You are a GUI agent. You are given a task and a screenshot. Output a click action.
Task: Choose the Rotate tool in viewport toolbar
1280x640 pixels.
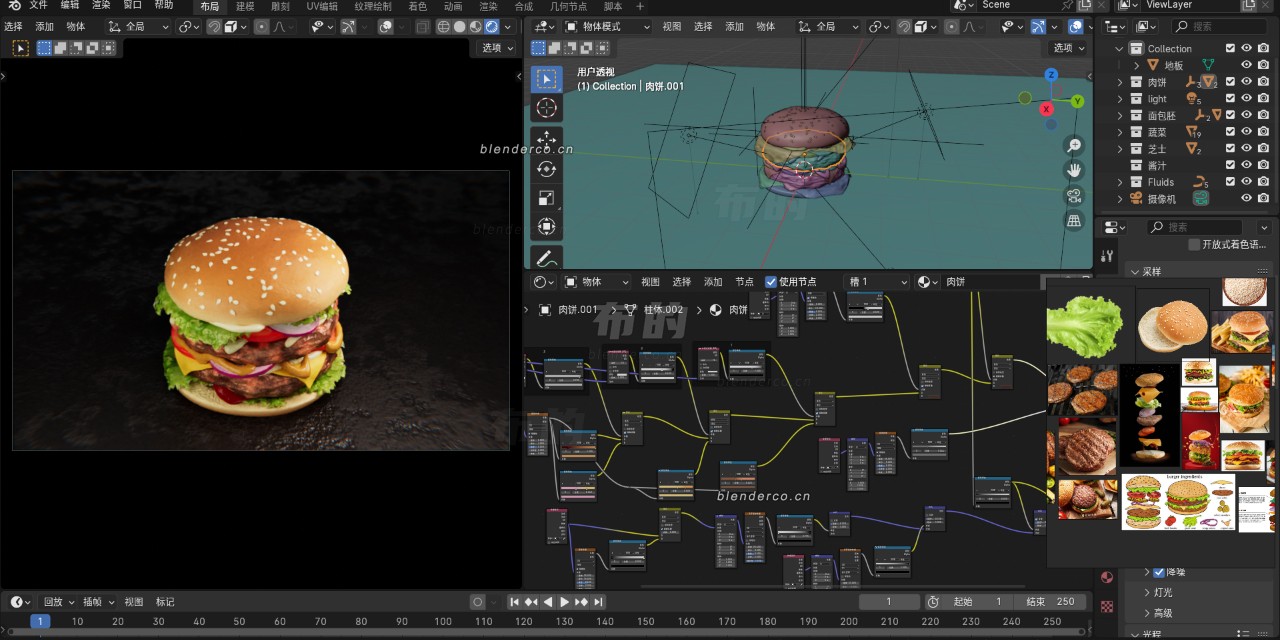click(x=546, y=169)
